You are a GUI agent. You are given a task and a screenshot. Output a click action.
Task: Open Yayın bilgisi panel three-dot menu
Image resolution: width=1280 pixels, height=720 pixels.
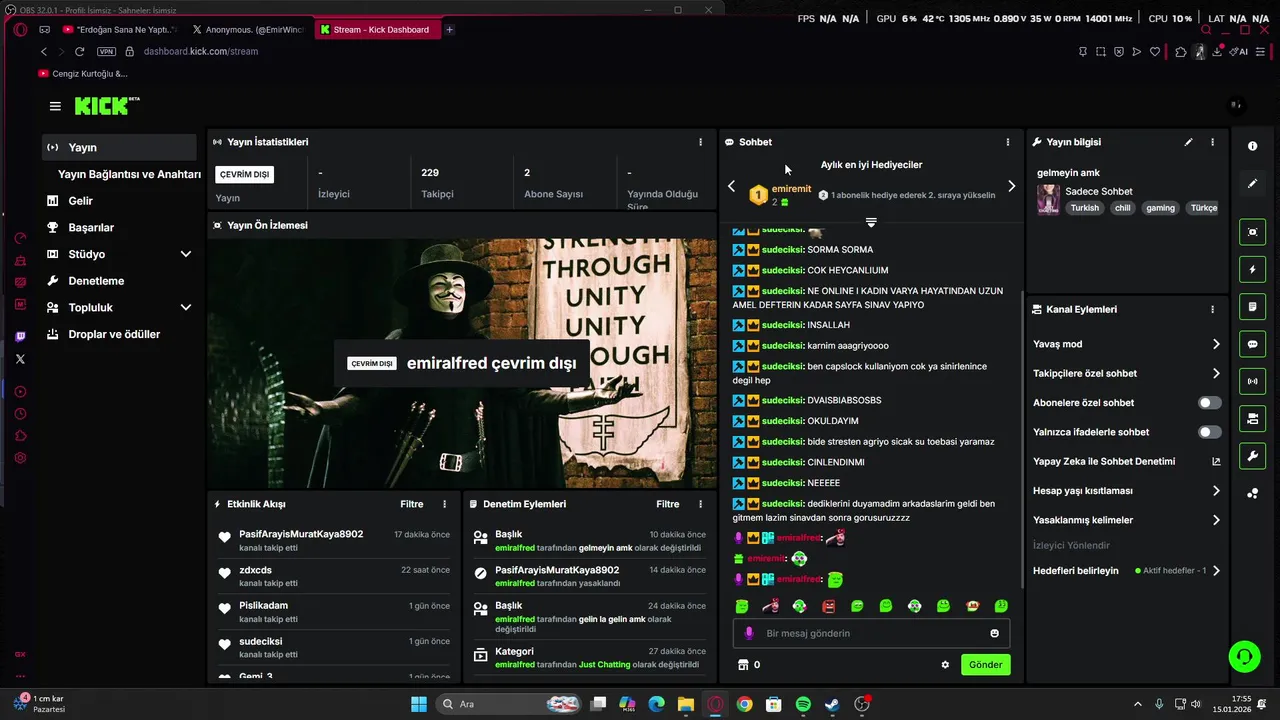point(1213,142)
